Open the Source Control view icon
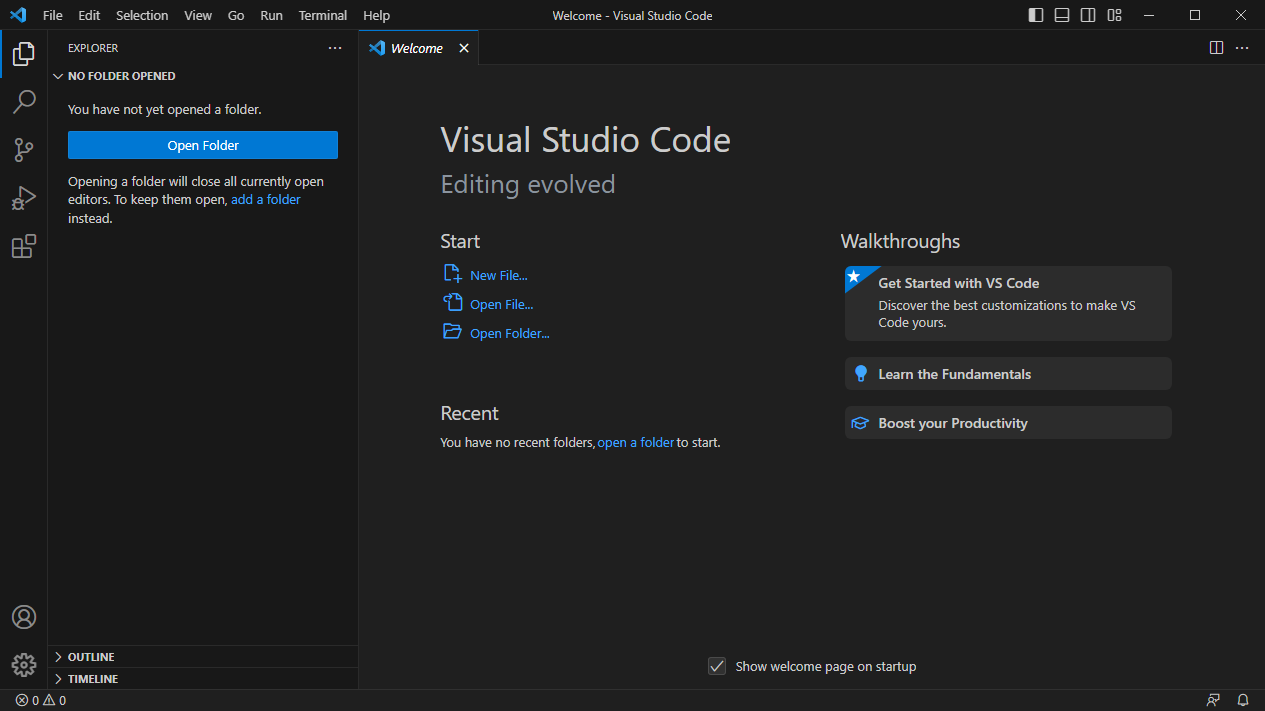This screenshot has width=1265, height=711. (x=24, y=150)
